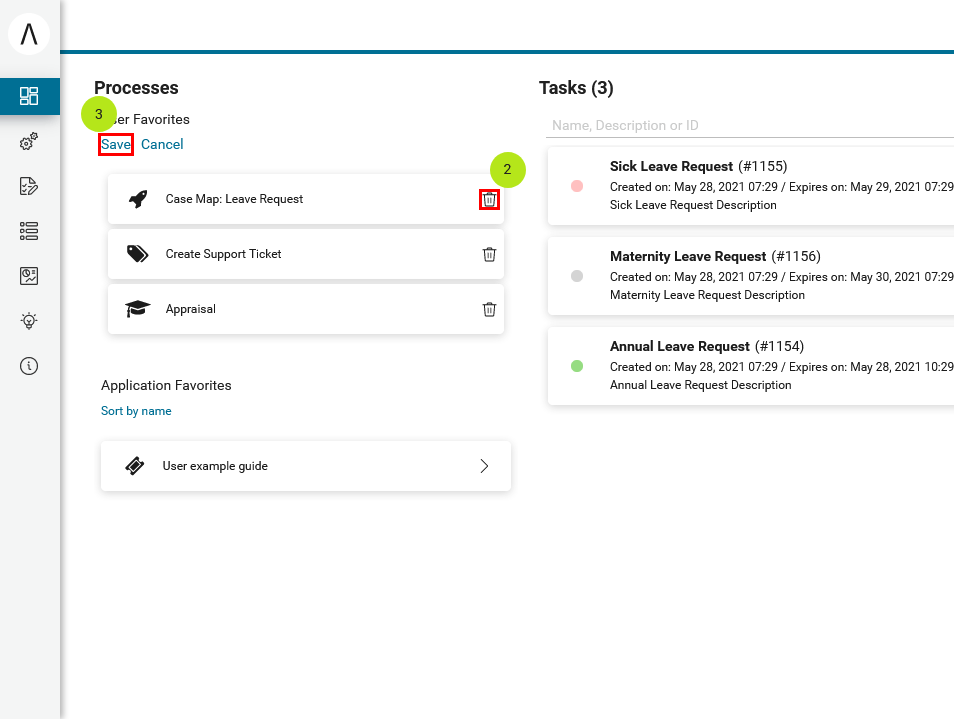Viewport: 954px width, 719px height.
Task: Open Processes via the gears sidebar icon
Action: click(x=29, y=142)
